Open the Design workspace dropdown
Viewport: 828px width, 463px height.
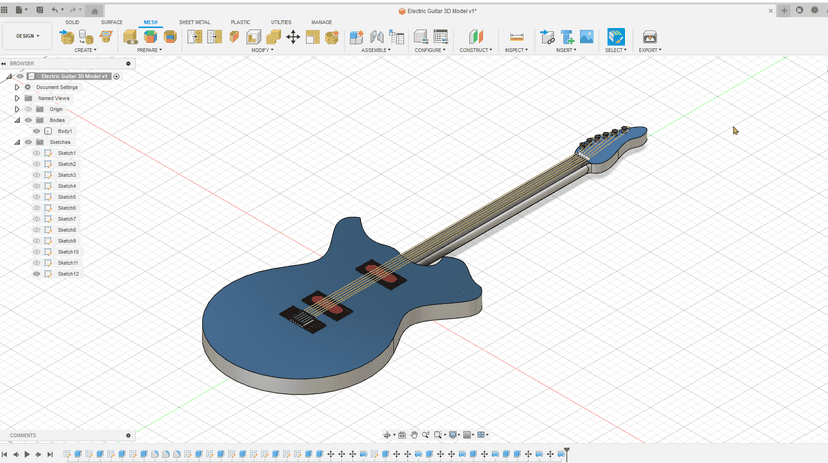26,36
